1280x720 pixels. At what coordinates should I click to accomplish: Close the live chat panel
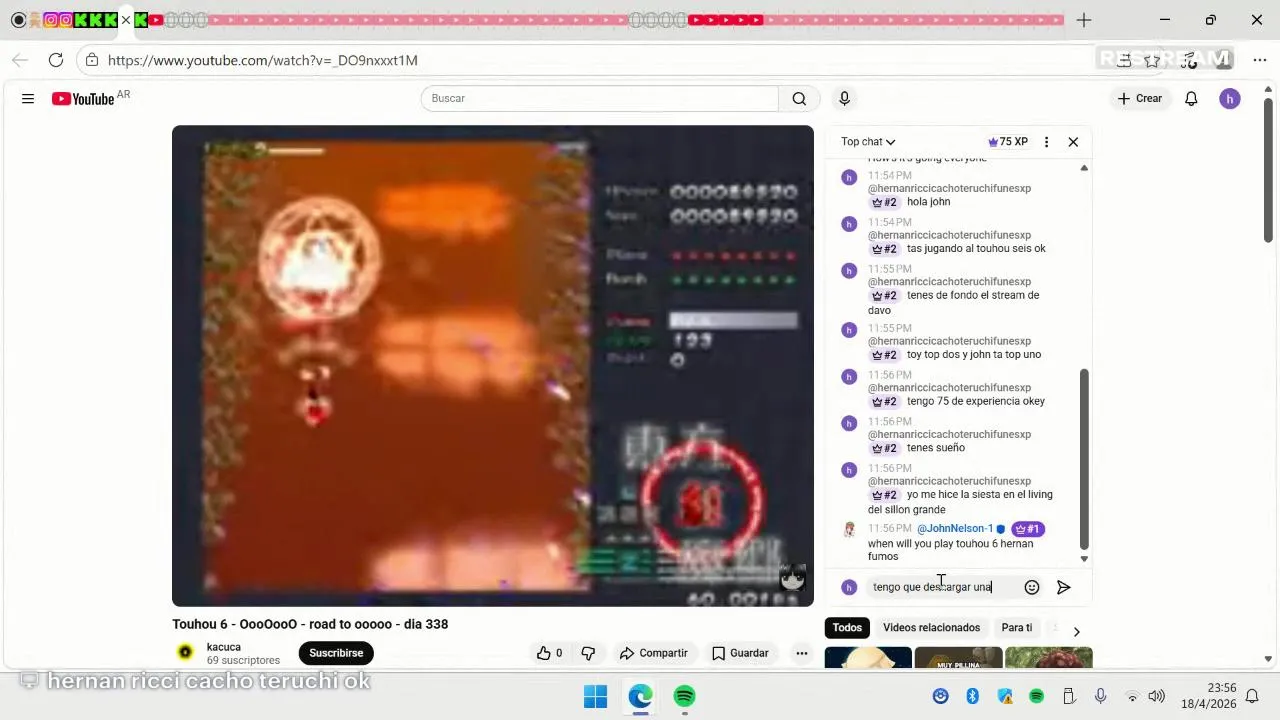pyautogui.click(x=1073, y=142)
